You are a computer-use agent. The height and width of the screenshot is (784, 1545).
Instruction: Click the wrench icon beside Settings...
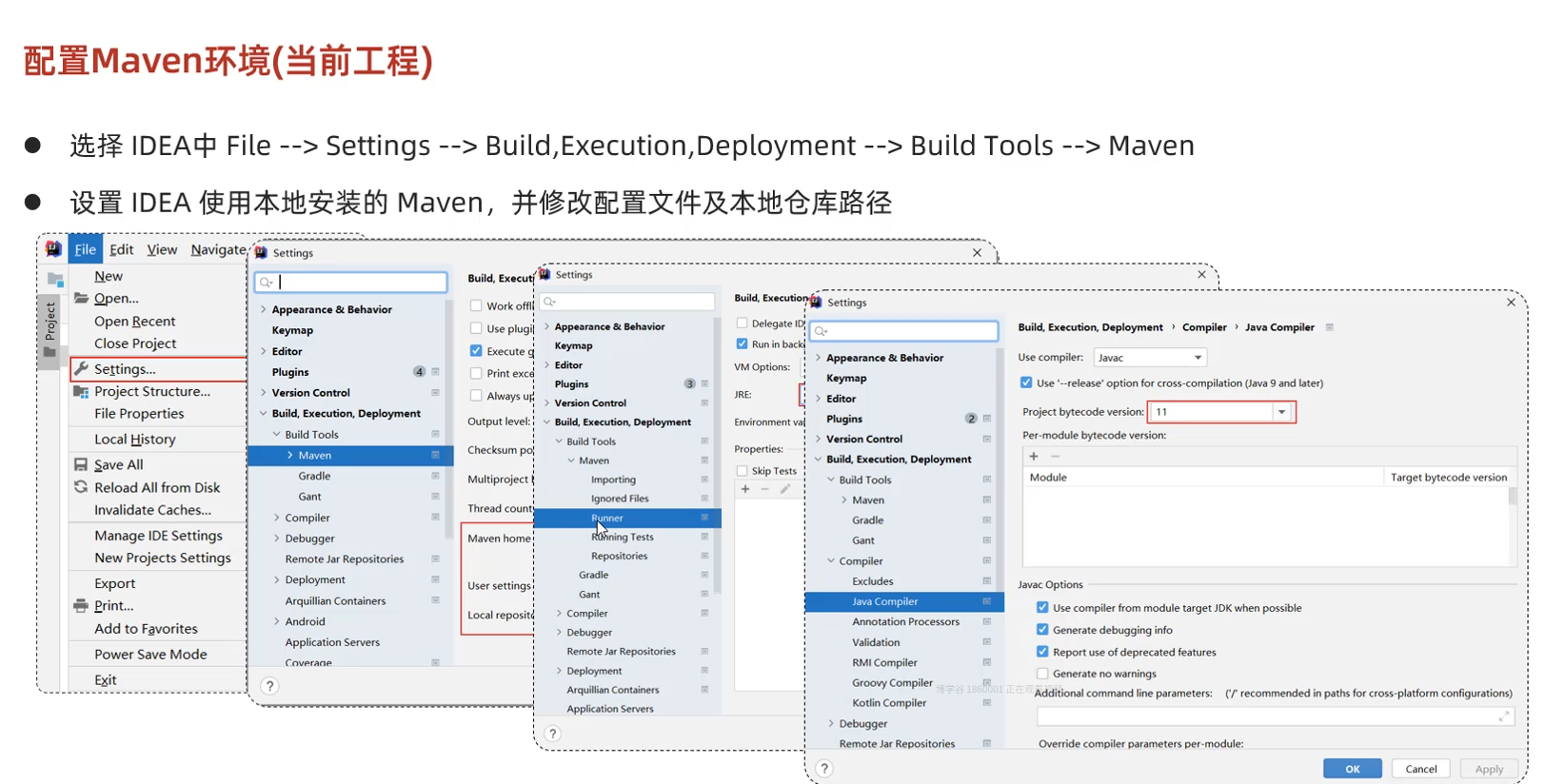tap(82, 368)
